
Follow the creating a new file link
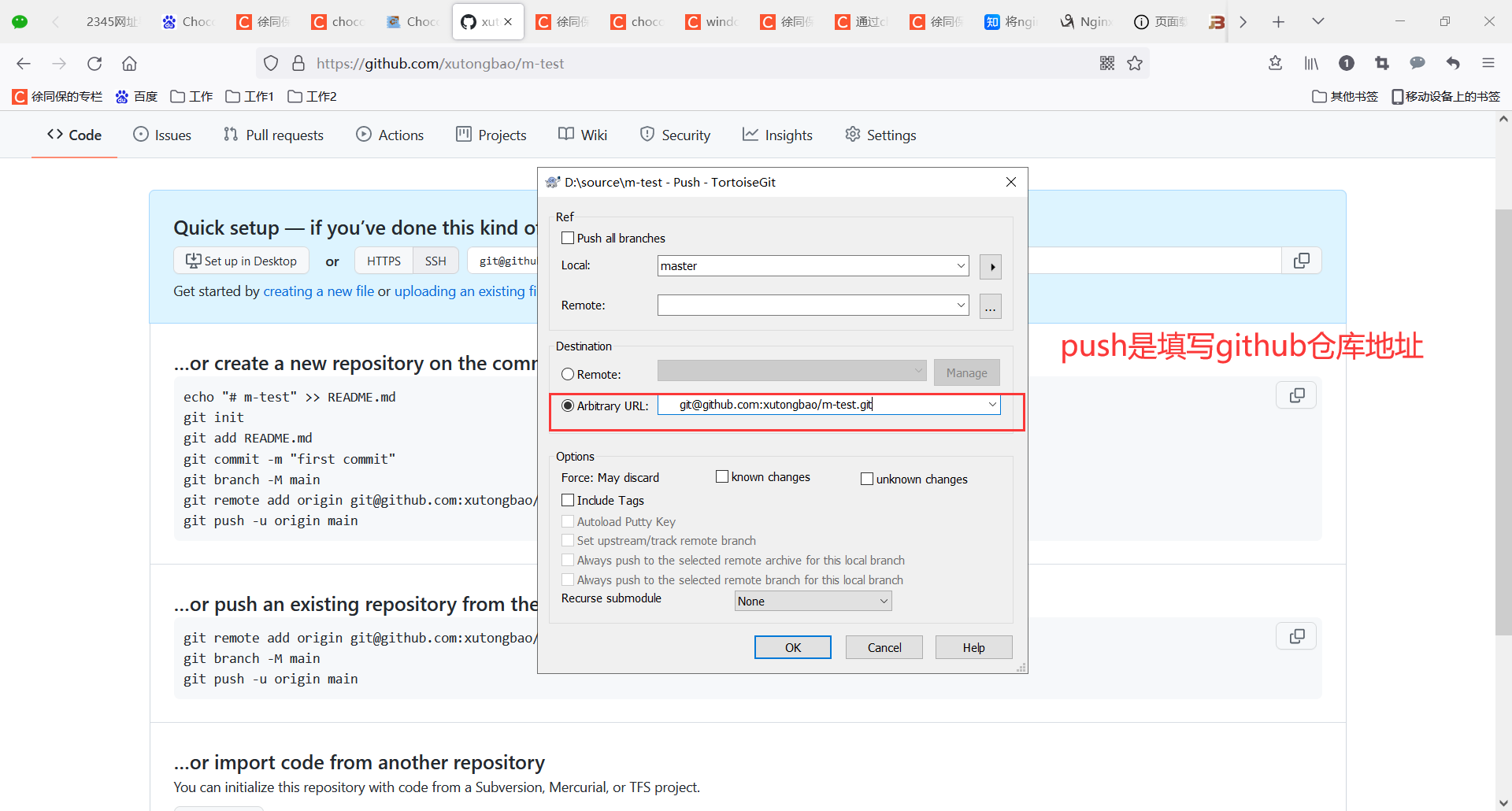click(x=318, y=291)
